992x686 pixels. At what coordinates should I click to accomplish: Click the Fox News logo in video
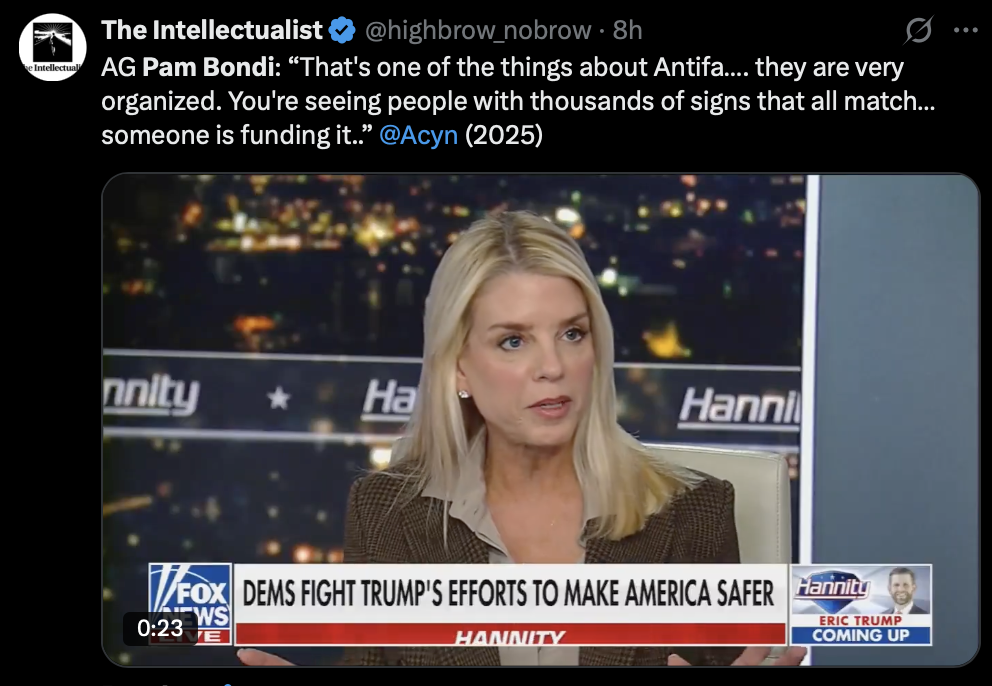(x=190, y=604)
